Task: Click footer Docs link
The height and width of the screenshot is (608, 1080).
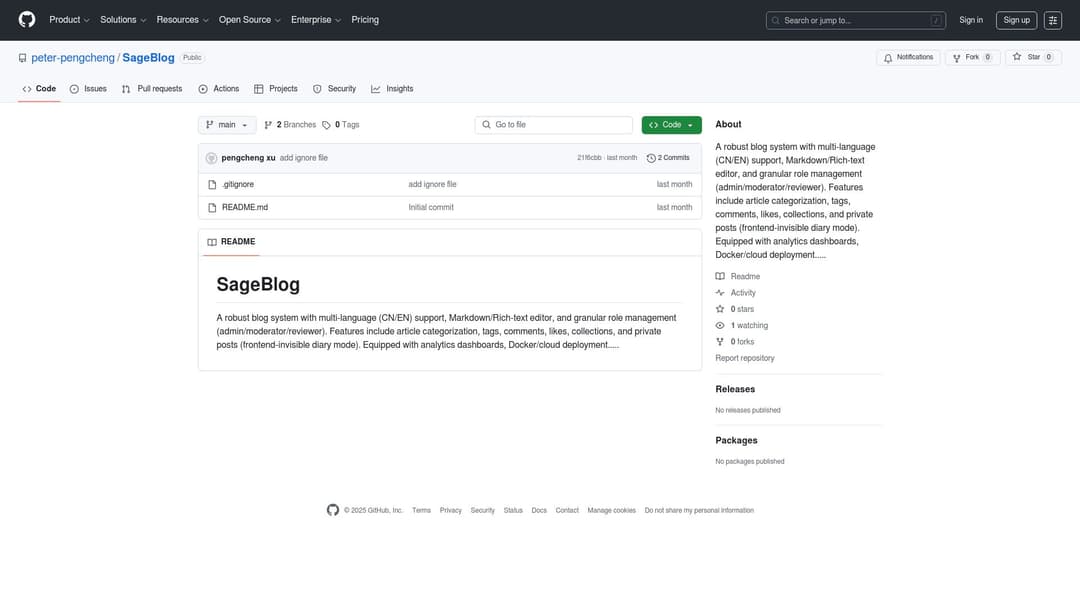Action: [539, 511]
